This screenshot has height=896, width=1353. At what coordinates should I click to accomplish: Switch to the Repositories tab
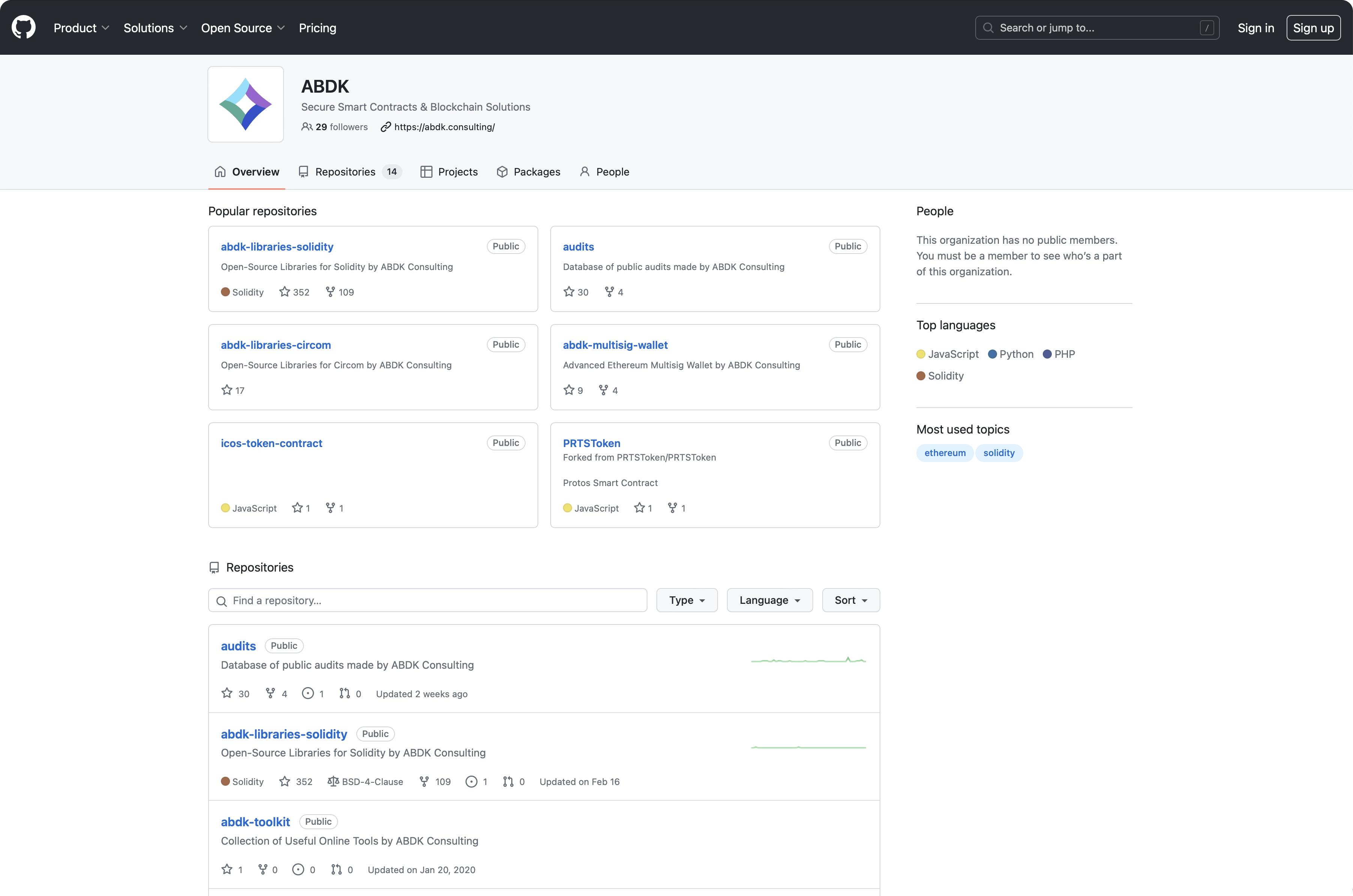coord(350,171)
